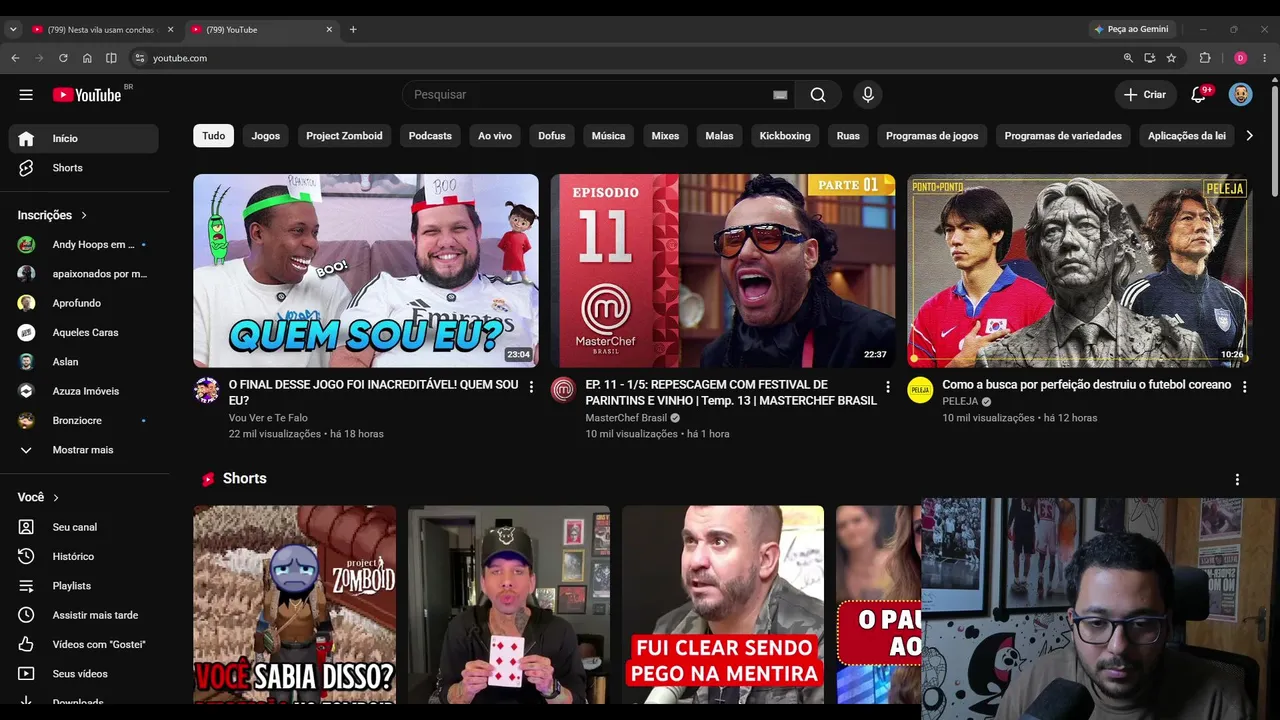Open the browser extensions puzzle icon
Image resolution: width=1280 pixels, height=720 pixels.
point(1205,58)
